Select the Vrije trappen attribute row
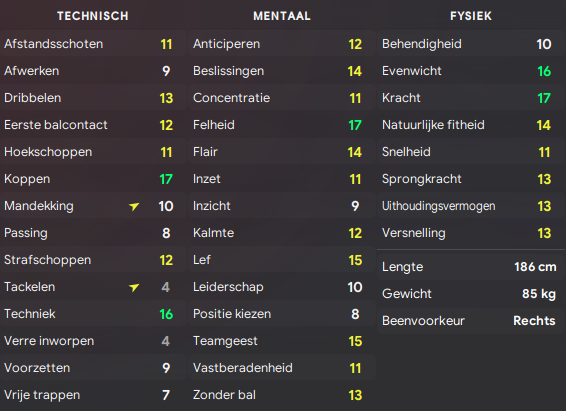Image resolution: width=566 pixels, height=411 pixels. (93, 395)
